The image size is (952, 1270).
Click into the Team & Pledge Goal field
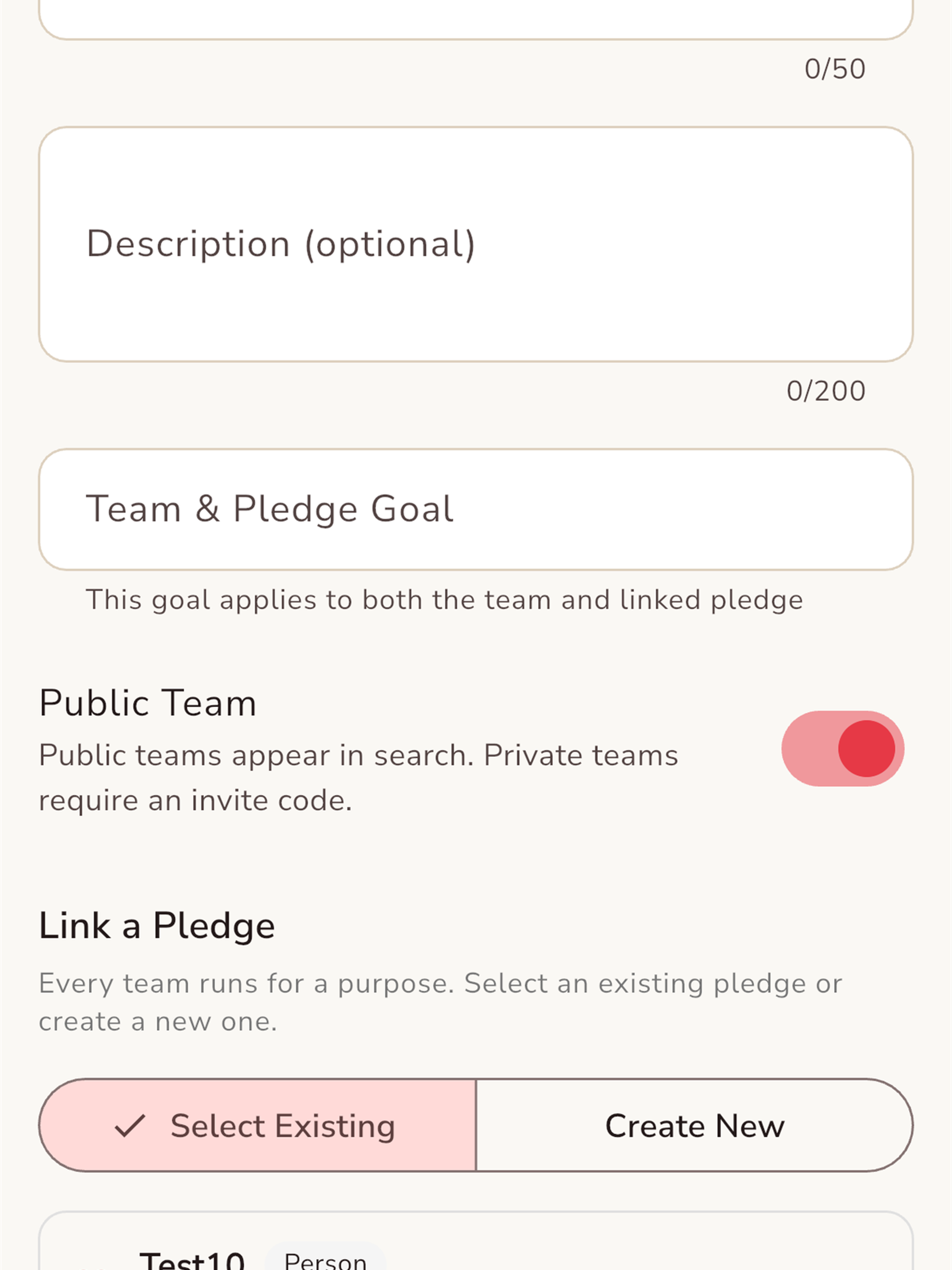click(476, 509)
